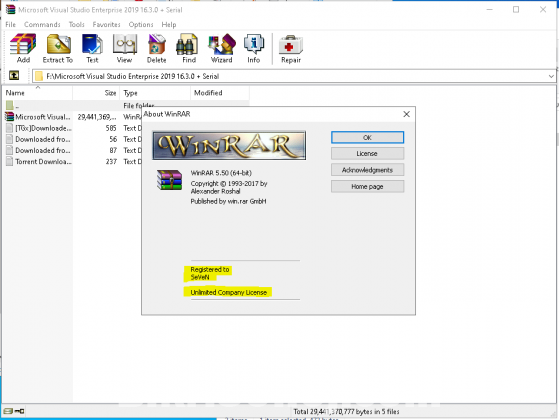Click the WinRAR app icon in title bar
Image resolution: width=559 pixels, height=420 pixels.
(10, 10)
